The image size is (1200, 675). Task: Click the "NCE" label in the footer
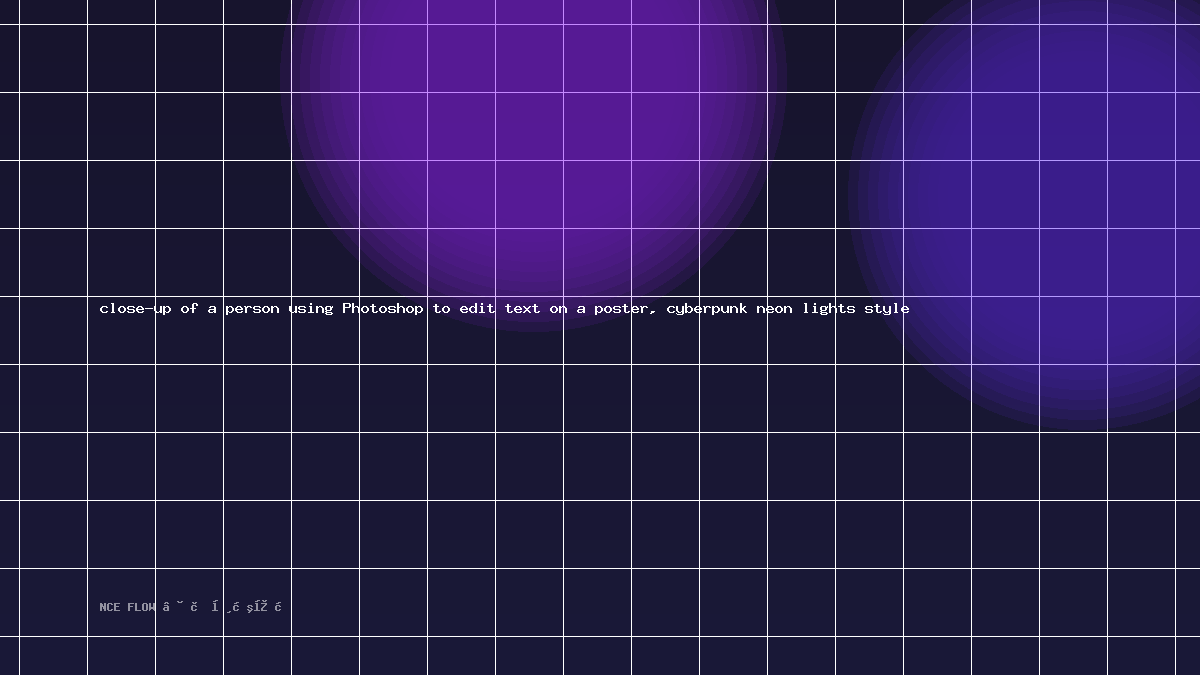click(x=109, y=607)
